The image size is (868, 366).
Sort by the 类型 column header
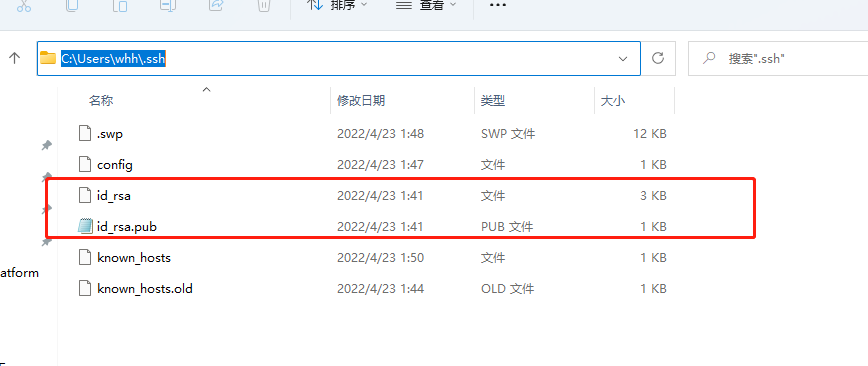click(x=493, y=101)
